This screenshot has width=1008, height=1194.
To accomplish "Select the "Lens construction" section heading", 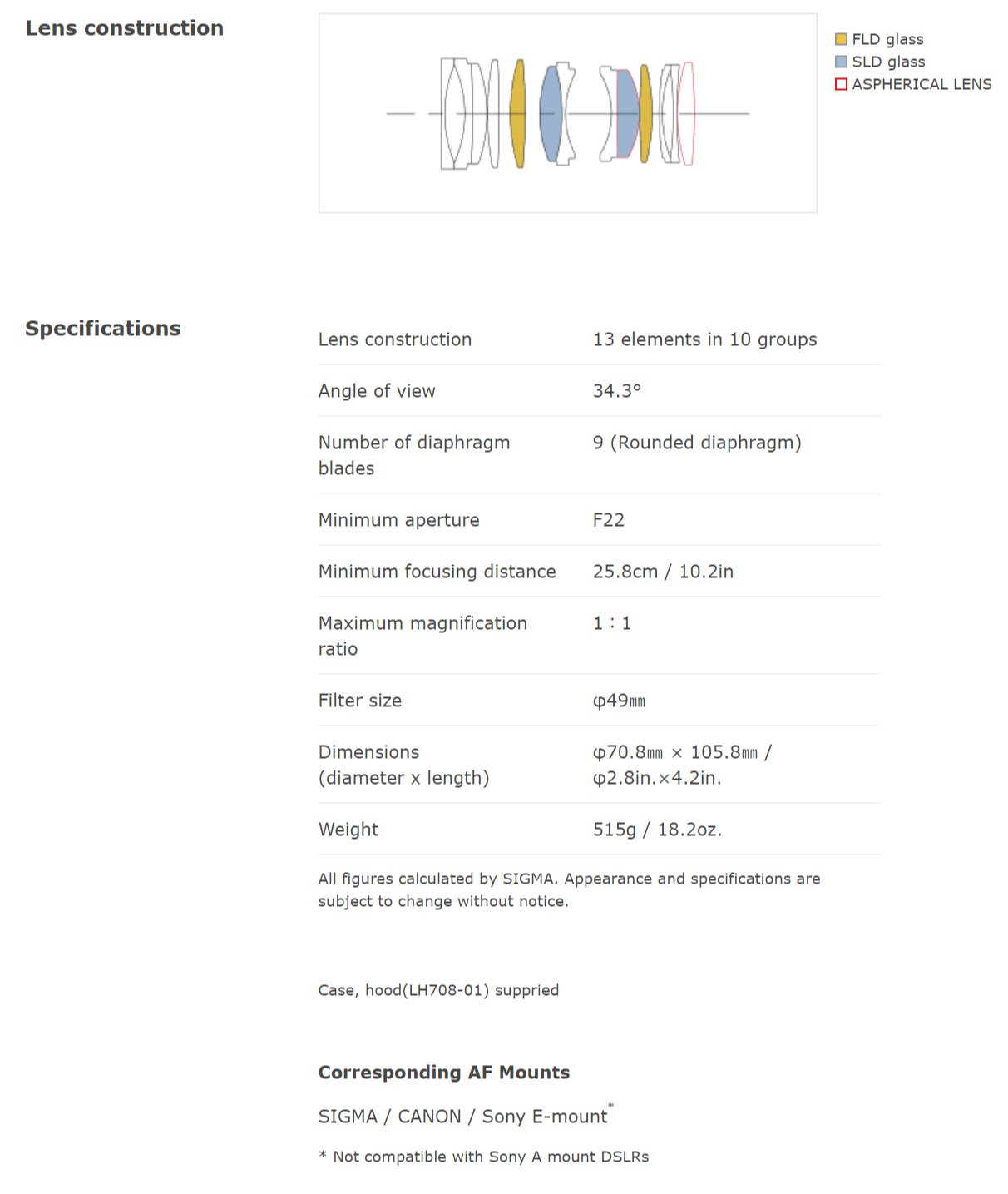I will tap(125, 28).
